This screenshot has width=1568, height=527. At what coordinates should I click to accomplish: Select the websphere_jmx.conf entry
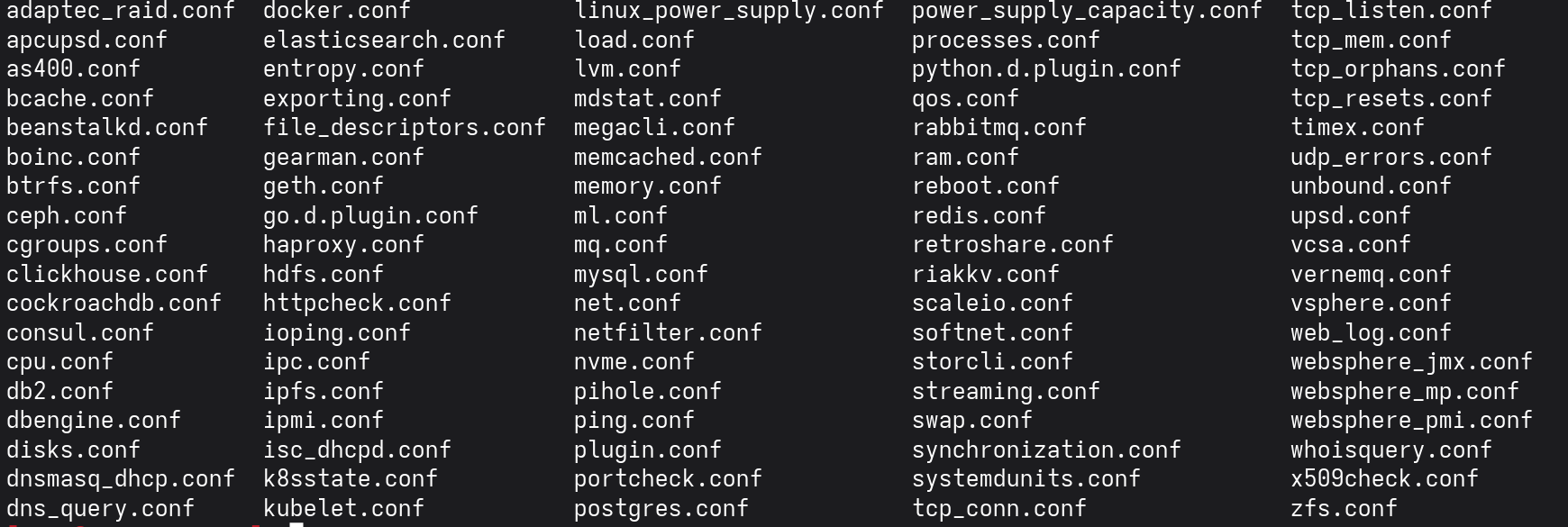coord(1411,362)
